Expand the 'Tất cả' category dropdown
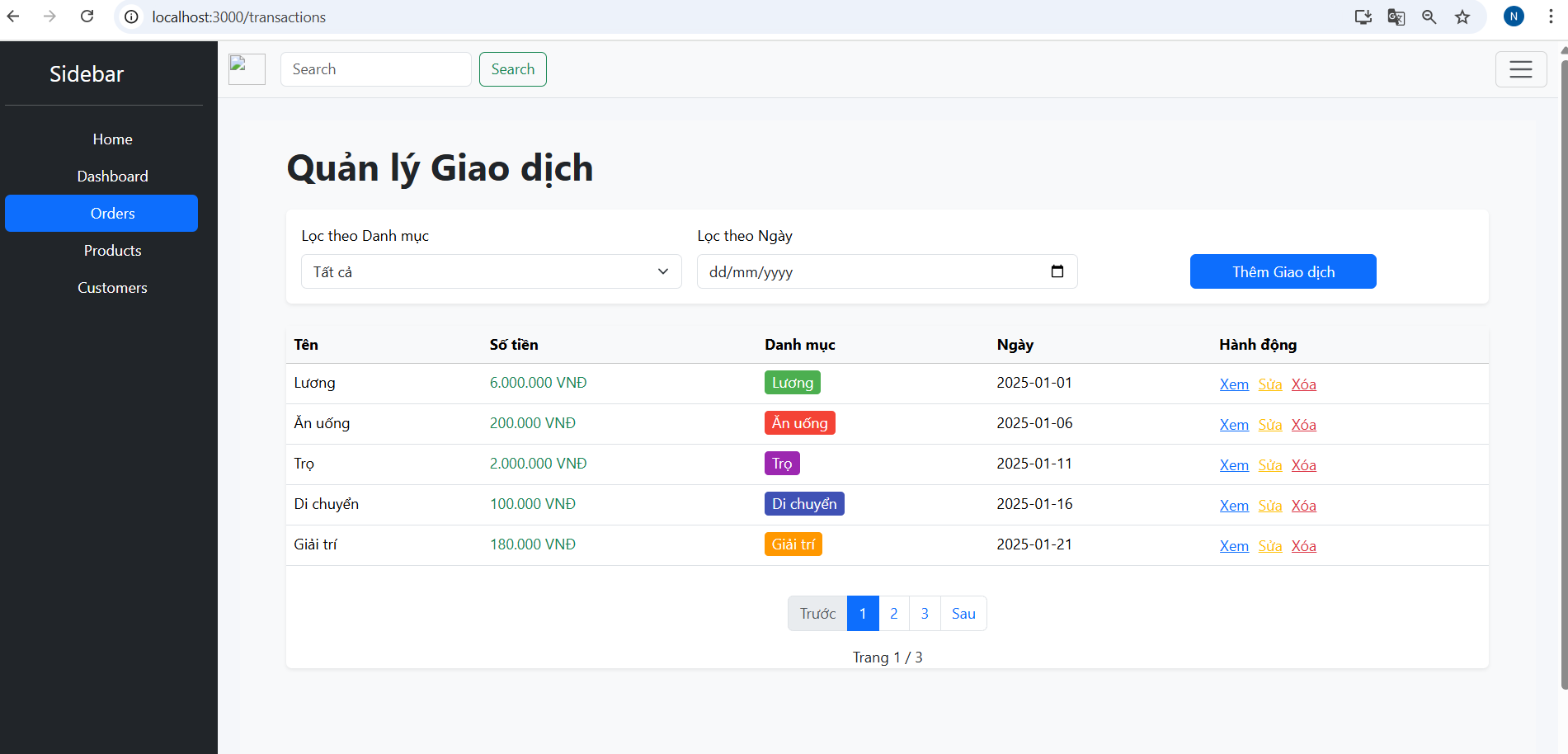This screenshot has width=1568, height=754. 491,271
